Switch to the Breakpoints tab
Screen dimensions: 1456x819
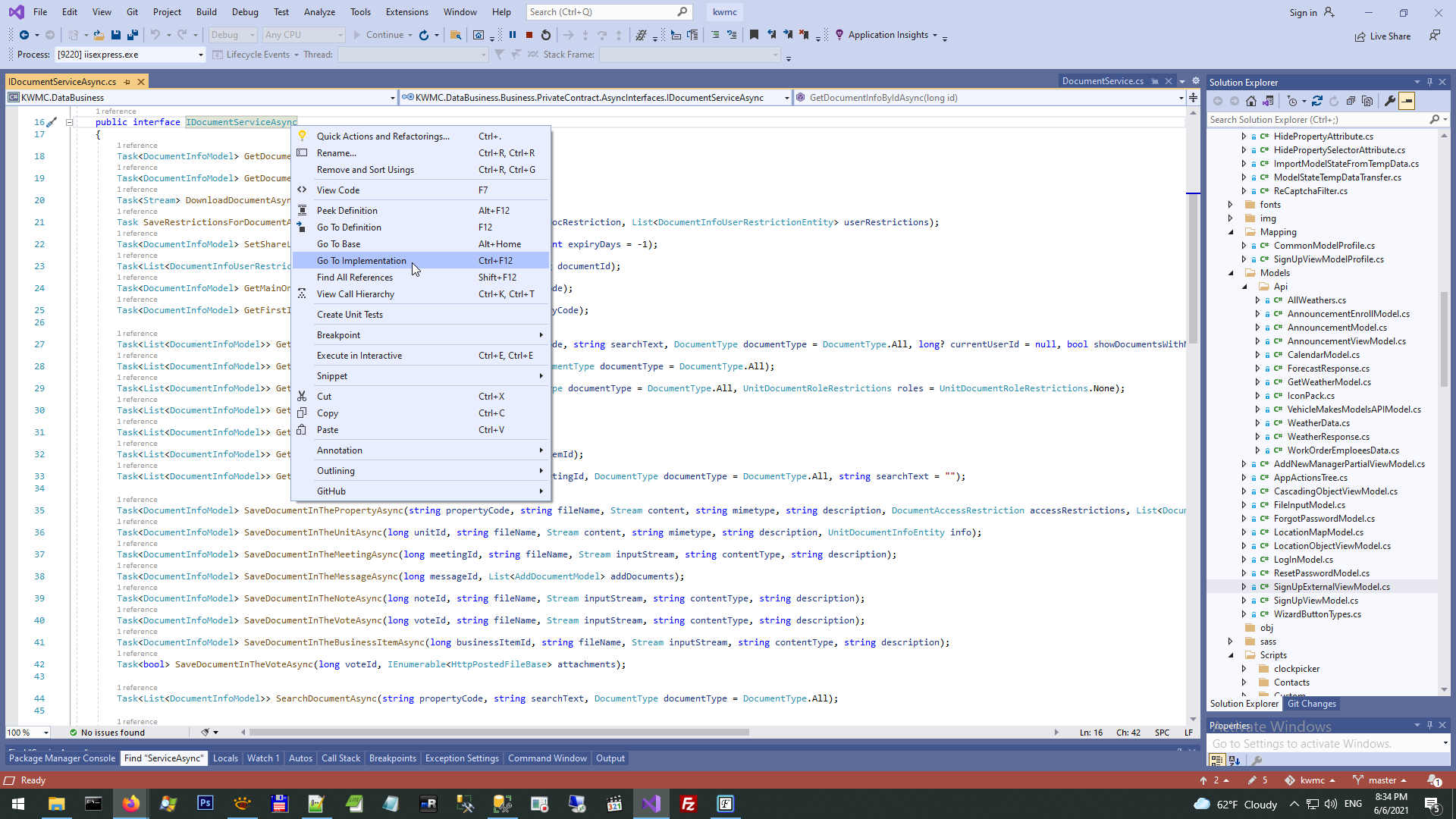click(x=392, y=758)
